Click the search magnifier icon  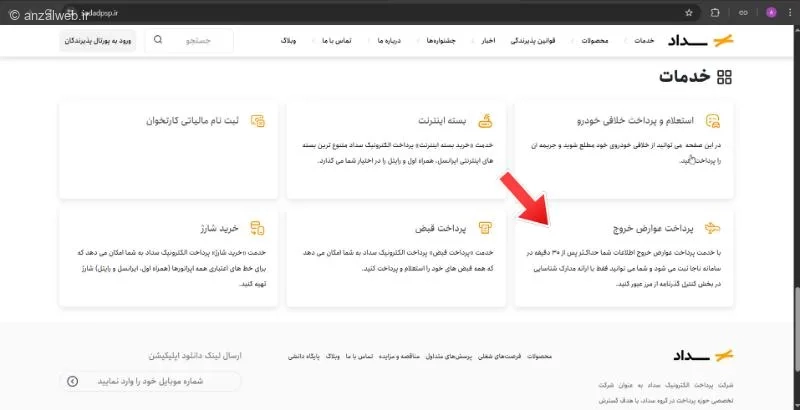158,40
